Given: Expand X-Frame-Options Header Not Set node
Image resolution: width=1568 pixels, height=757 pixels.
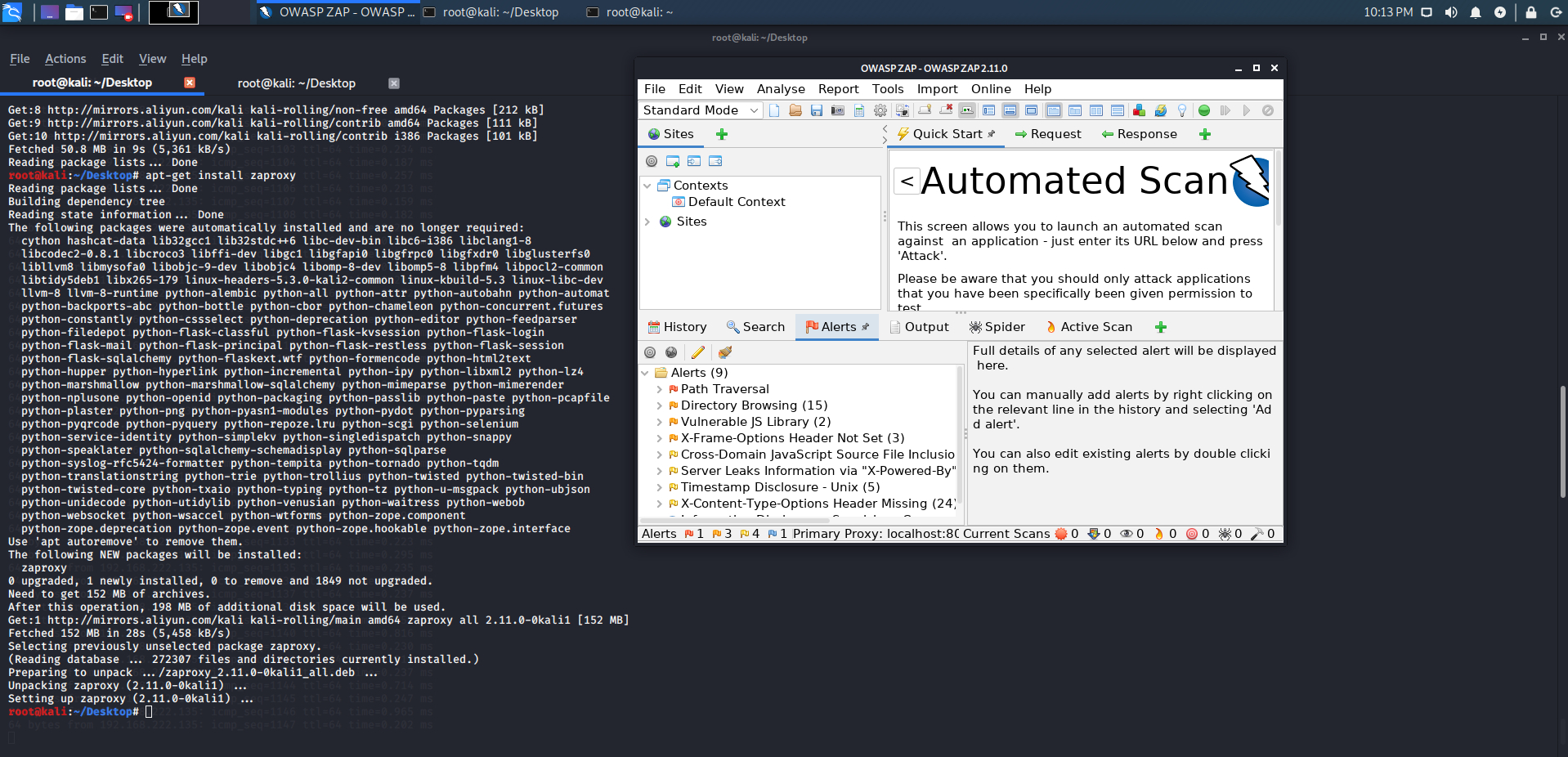Looking at the screenshot, I should click(x=660, y=438).
